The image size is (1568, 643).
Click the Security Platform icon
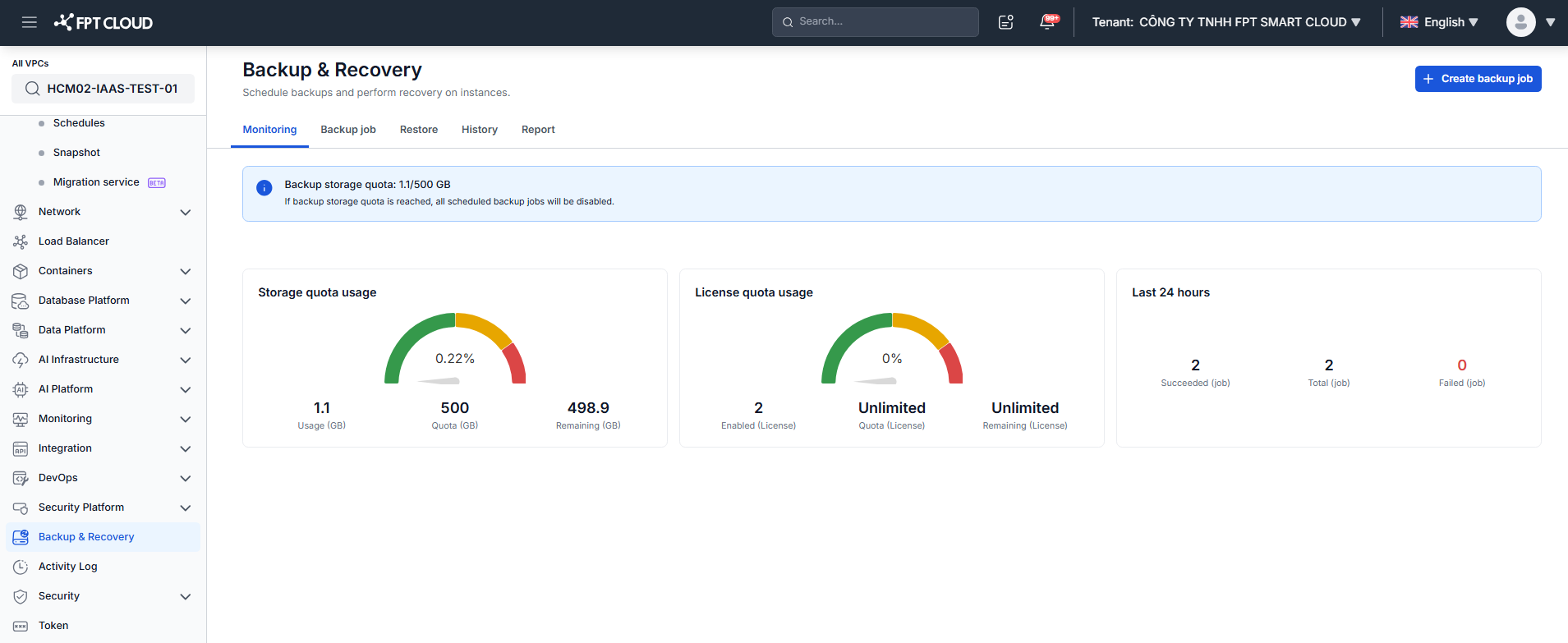pos(21,508)
